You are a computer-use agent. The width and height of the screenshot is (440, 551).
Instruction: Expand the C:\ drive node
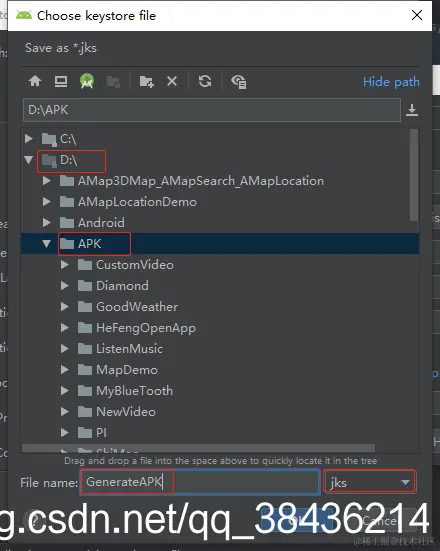[x=29, y=139]
